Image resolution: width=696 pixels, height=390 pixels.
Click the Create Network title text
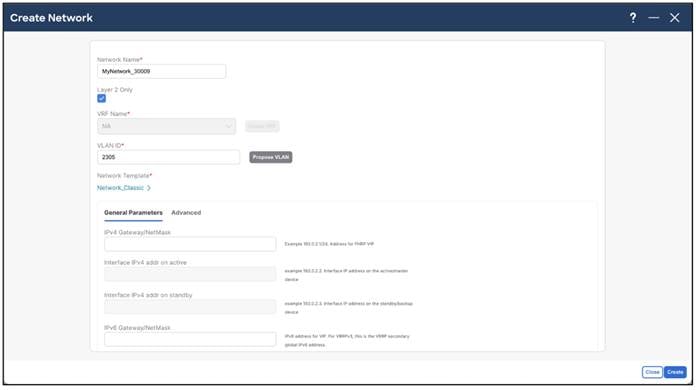click(x=51, y=18)
